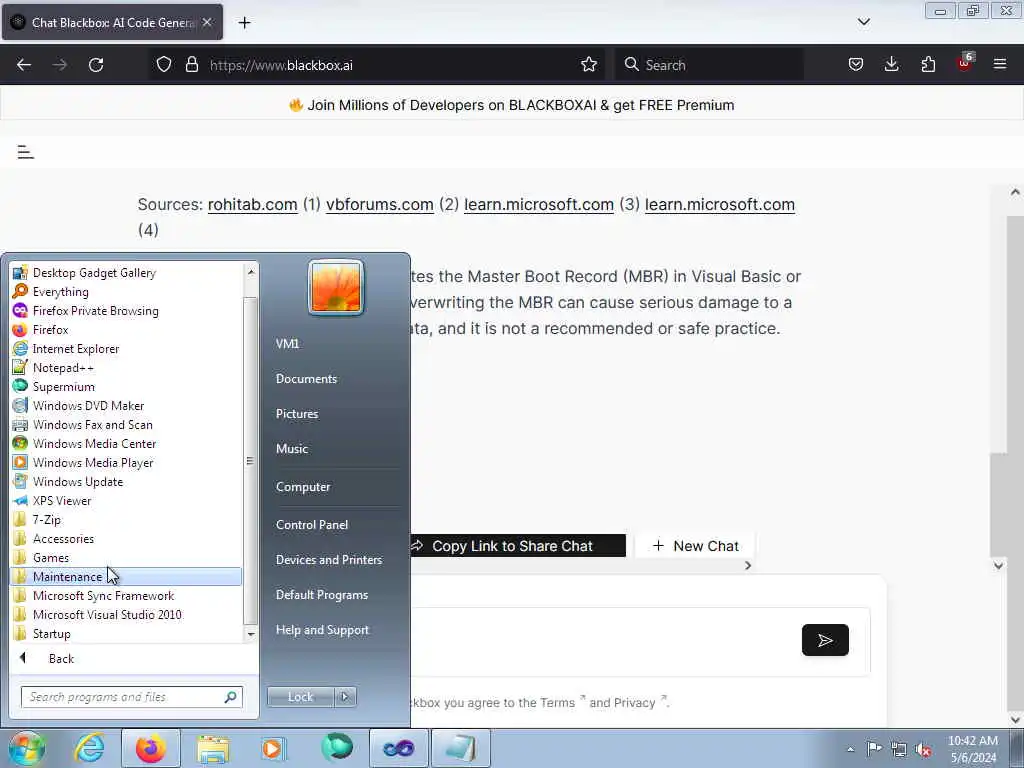
Task: Open the Firefox downloads panel
Action: coord(891,65)
